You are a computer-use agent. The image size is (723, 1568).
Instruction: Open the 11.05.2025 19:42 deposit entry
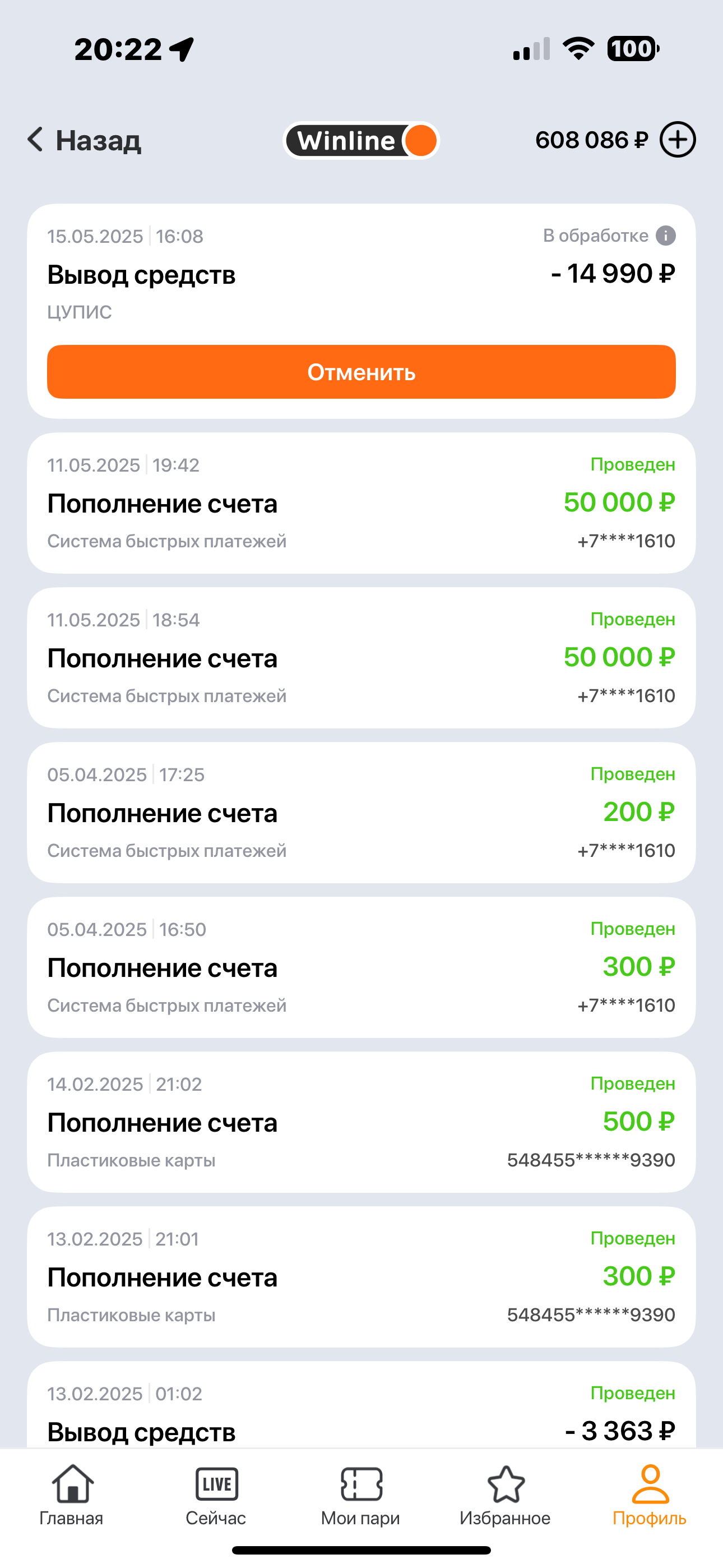[x=361, y=503]
